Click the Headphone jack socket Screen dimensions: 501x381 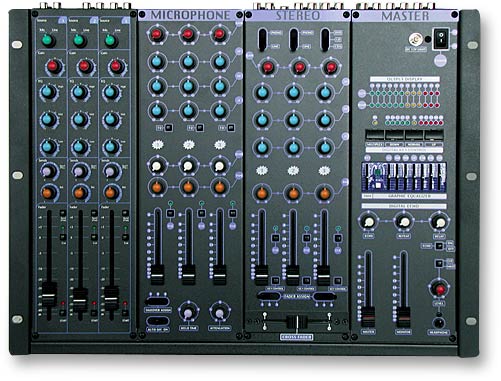click(439, 323)
